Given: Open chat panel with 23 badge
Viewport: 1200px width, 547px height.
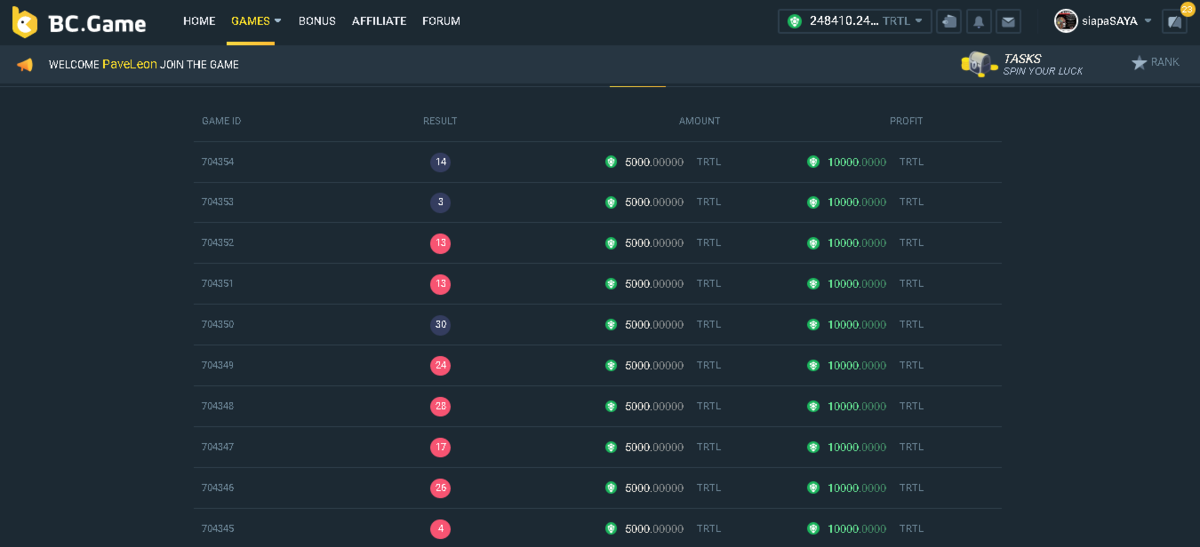Looking at the screenshot, I should point(1174,22).
